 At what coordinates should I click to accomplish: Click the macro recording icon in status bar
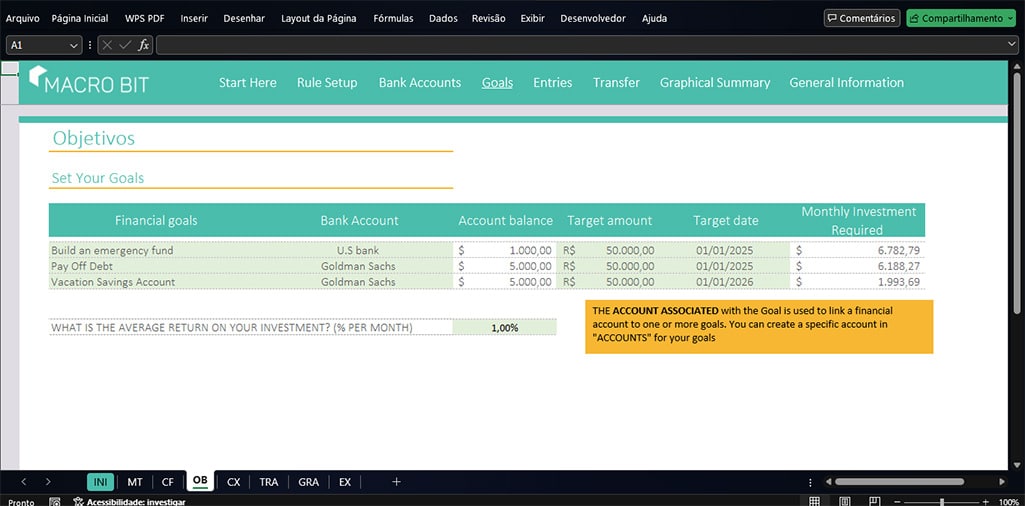click(x=55, y=502)
